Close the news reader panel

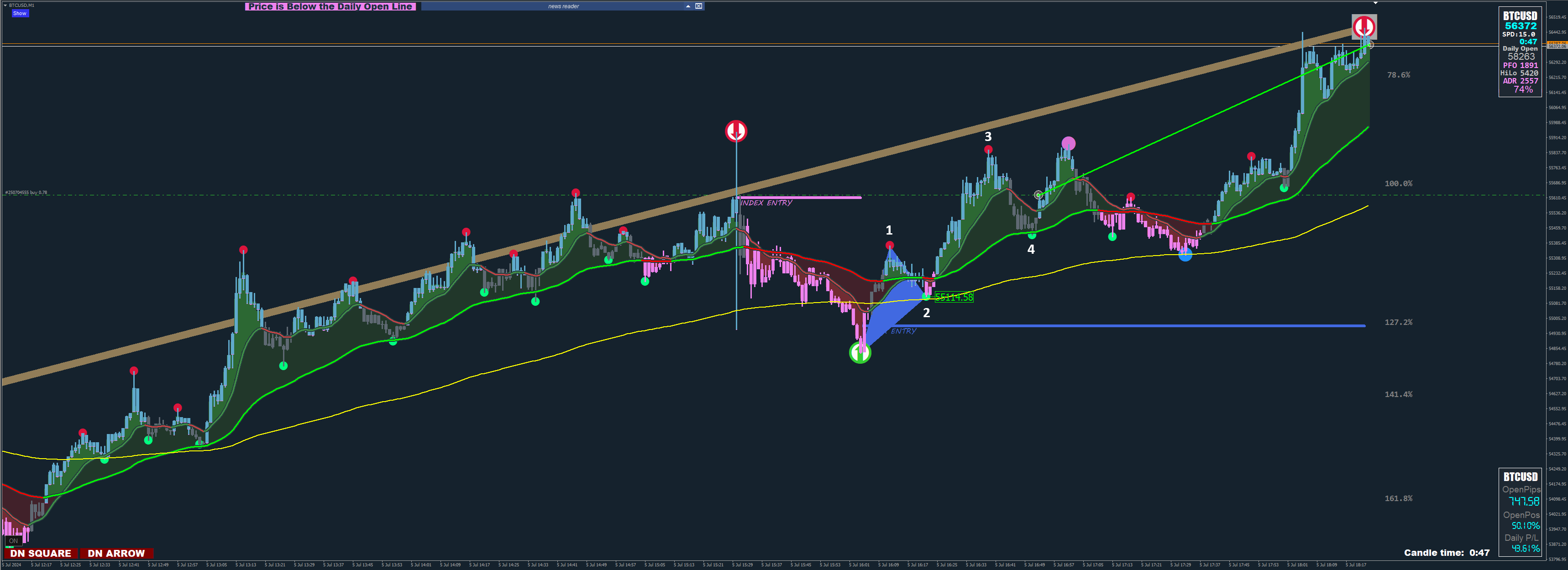699,6
